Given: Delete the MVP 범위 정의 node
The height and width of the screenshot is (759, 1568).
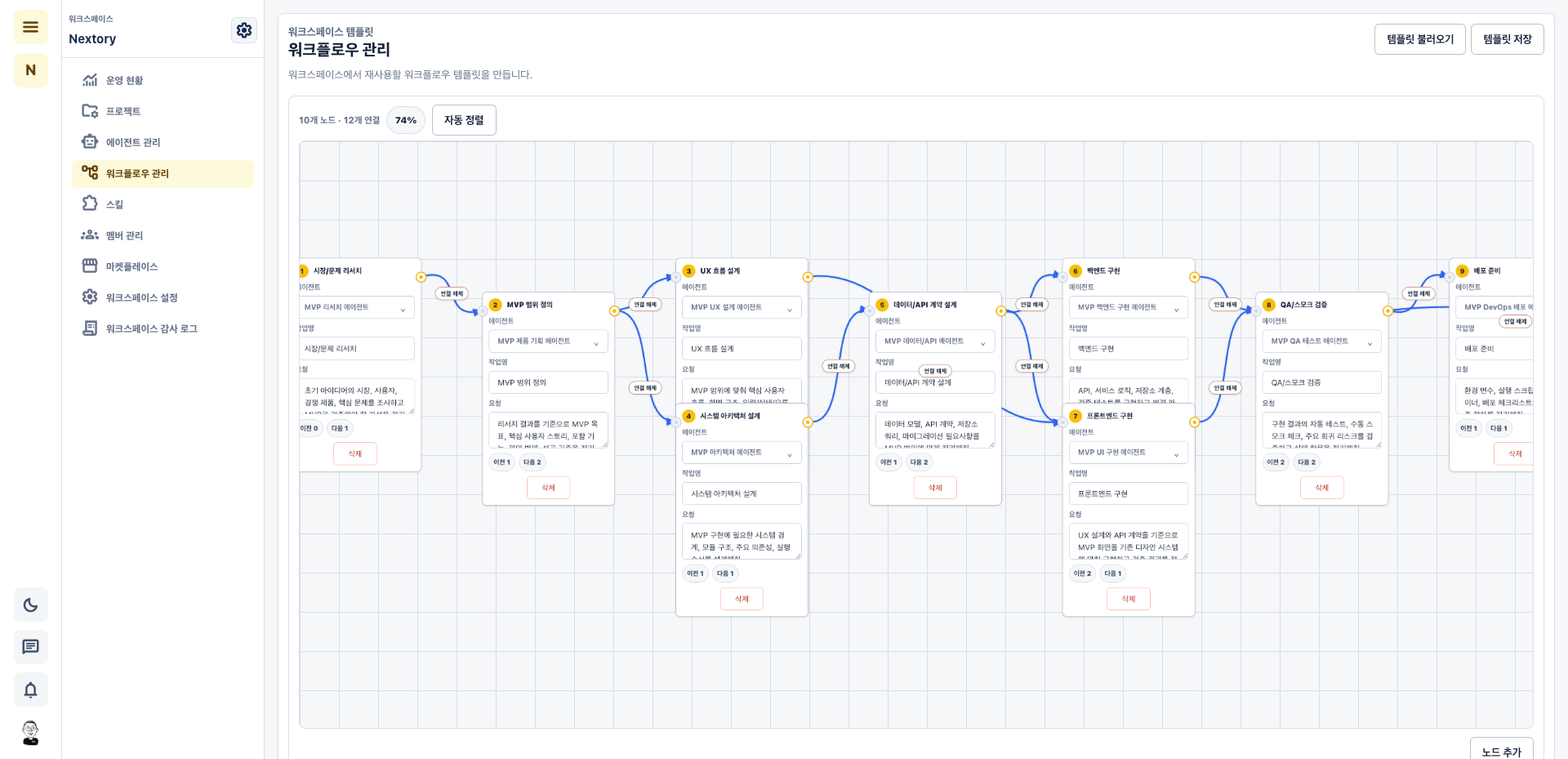Looking at the screenshot, I should coord(548,488).
